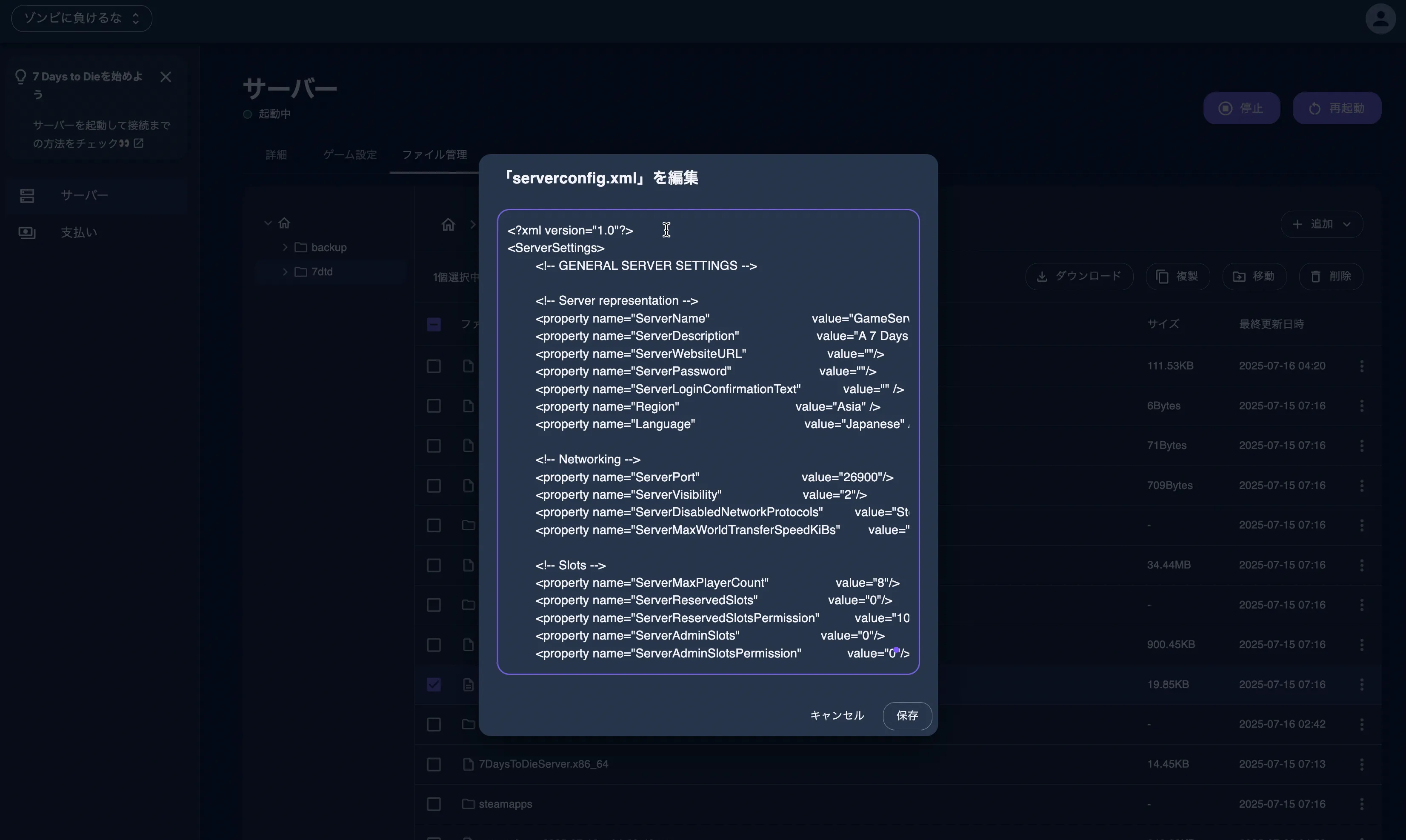Open the row menu for 709Bytes file
1406x840 pixels.
click(1361, 486)
